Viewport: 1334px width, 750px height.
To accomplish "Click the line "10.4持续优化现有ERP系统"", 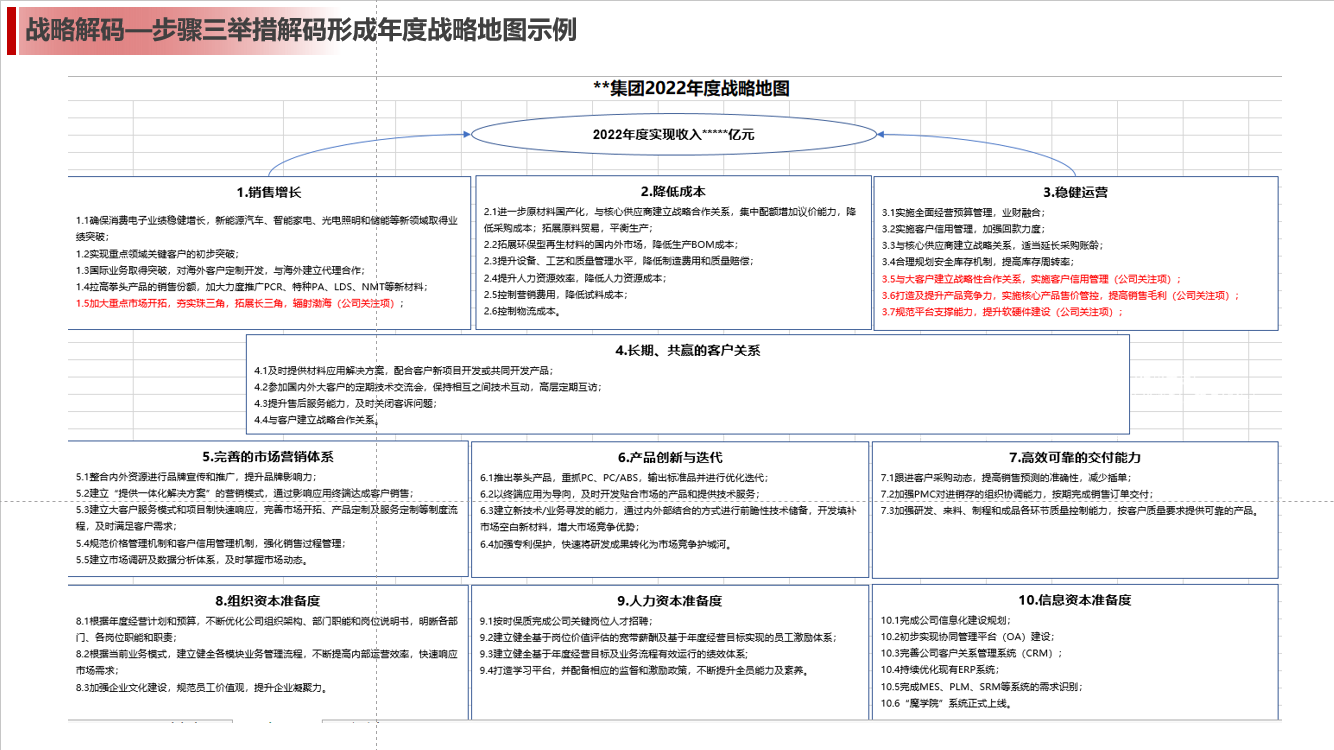I will click(941, 670).
